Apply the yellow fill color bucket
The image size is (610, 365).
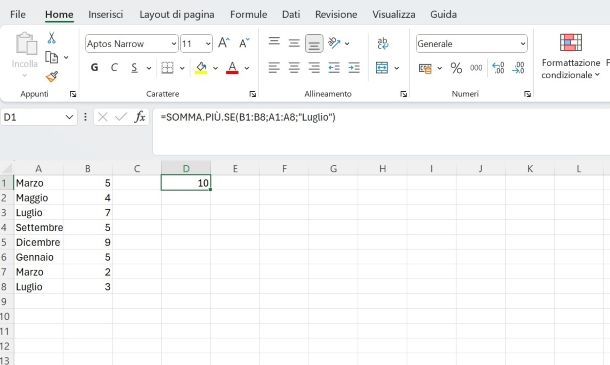201,68
